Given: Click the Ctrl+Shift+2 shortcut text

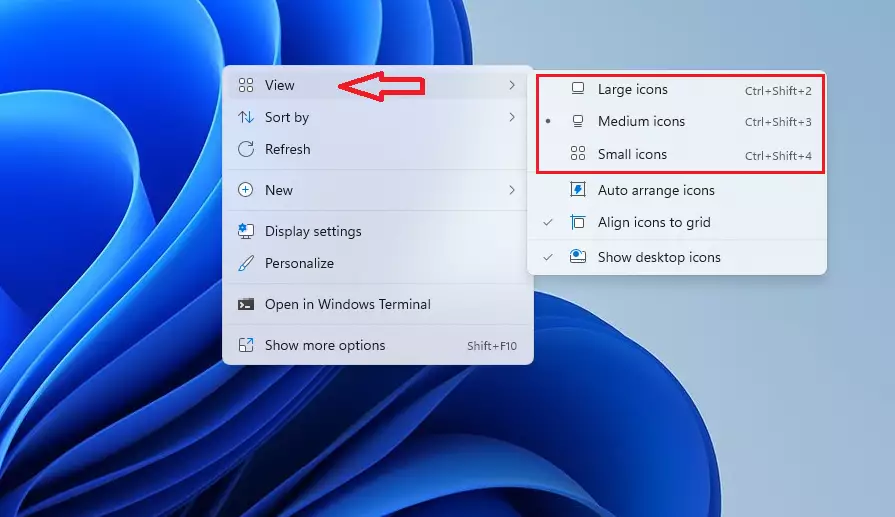Looking at the screenshot, I should (x=778, y=91).
